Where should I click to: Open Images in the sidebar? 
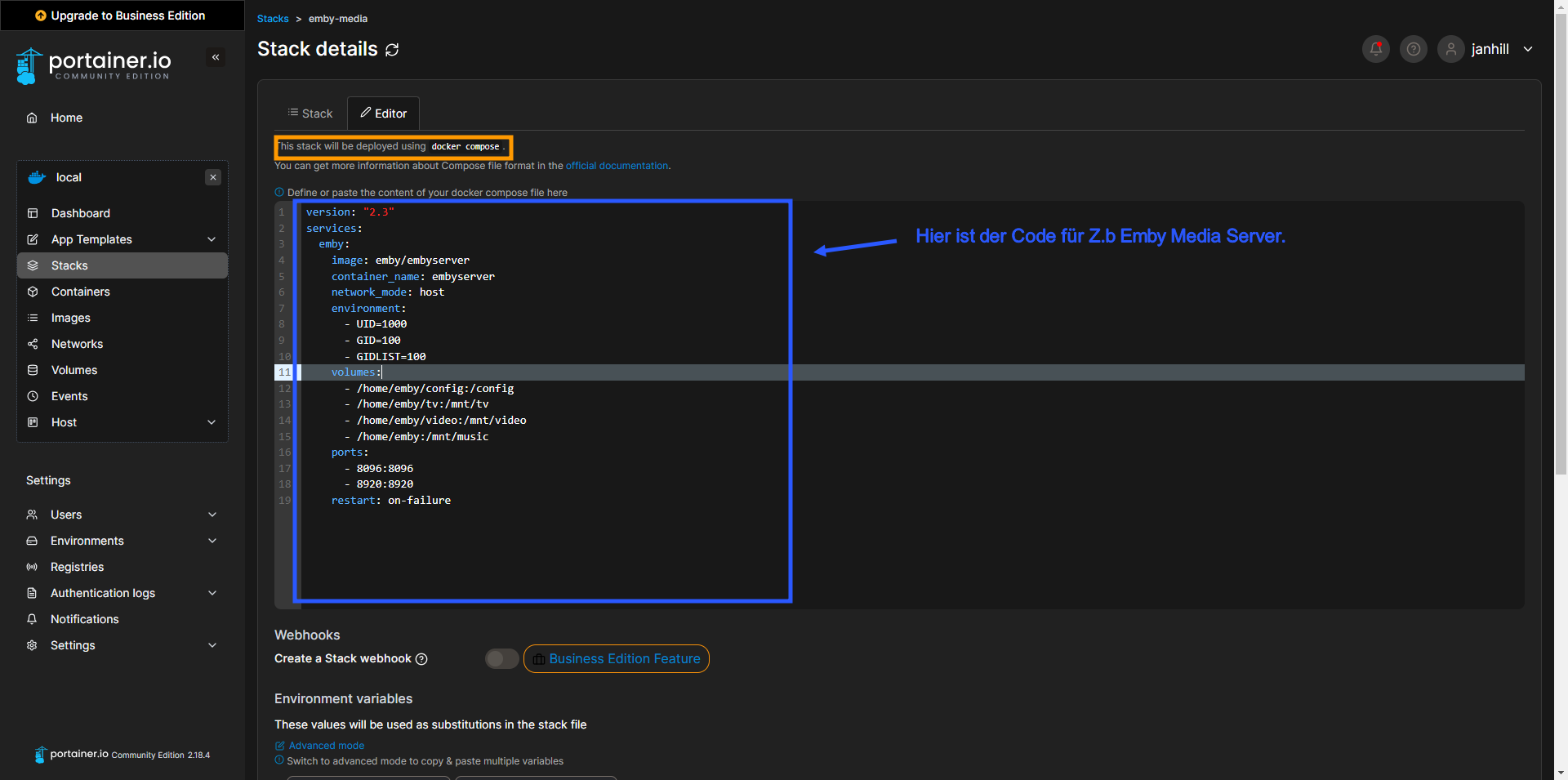pos(122,318)
